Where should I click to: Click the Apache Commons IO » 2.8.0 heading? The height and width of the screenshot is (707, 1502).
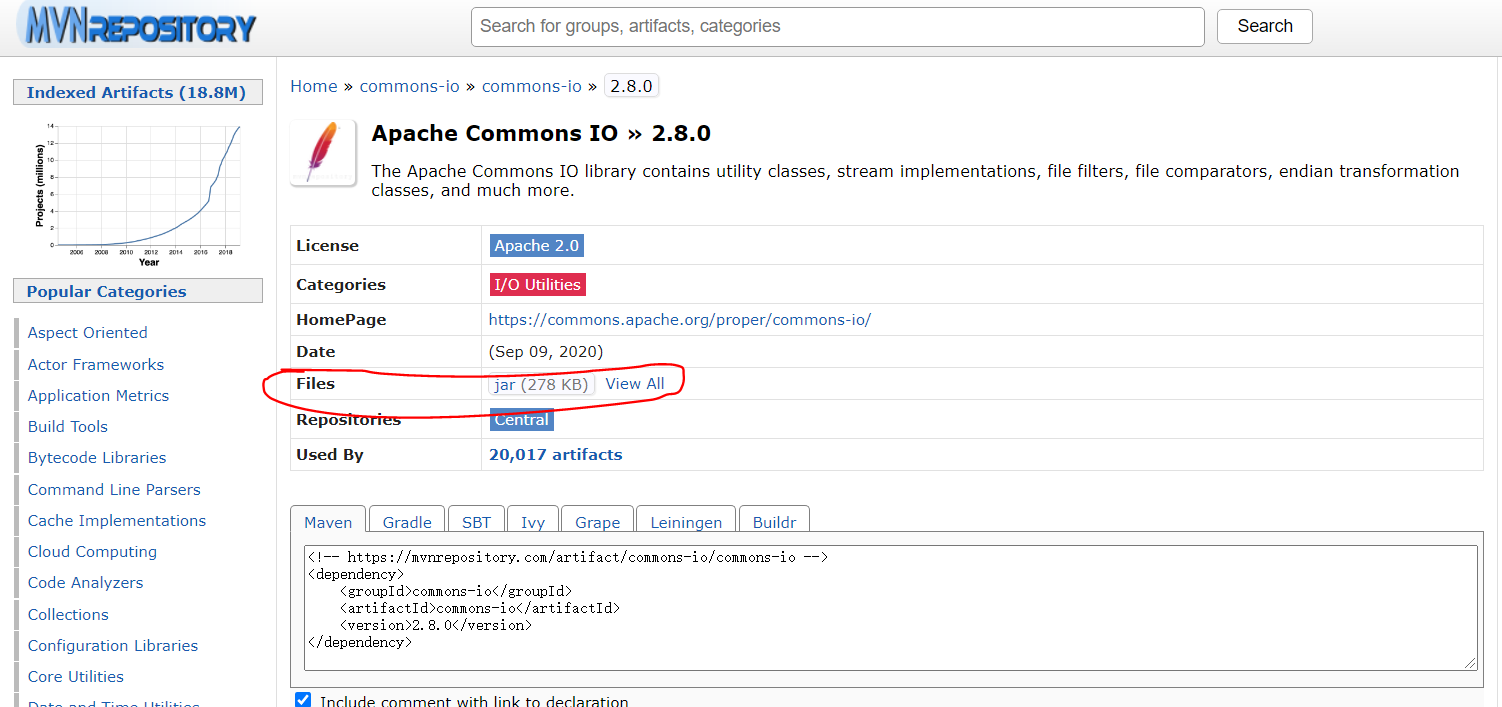point(541,134)
